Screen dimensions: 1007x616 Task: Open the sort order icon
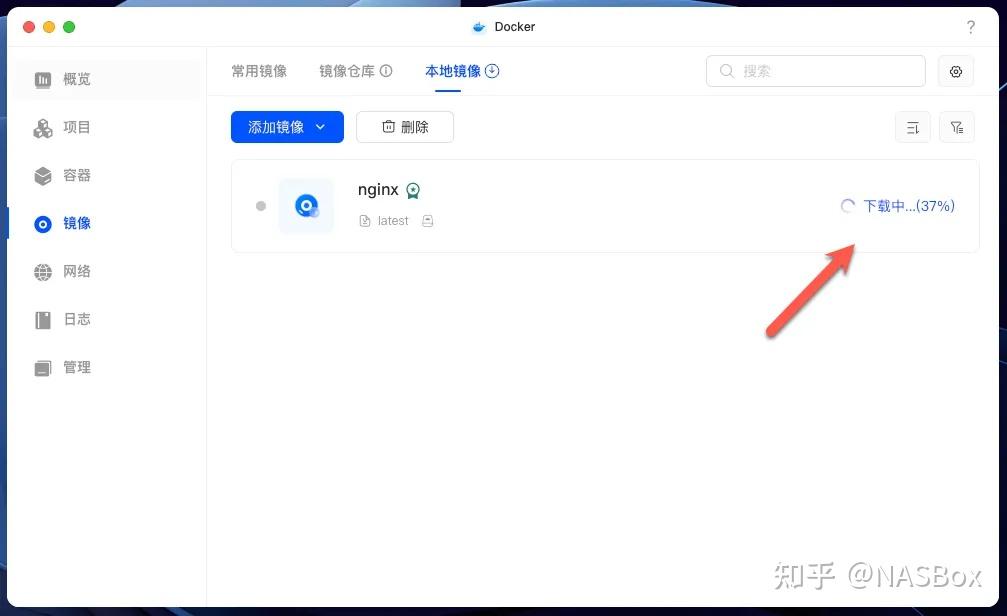[912, 127]
